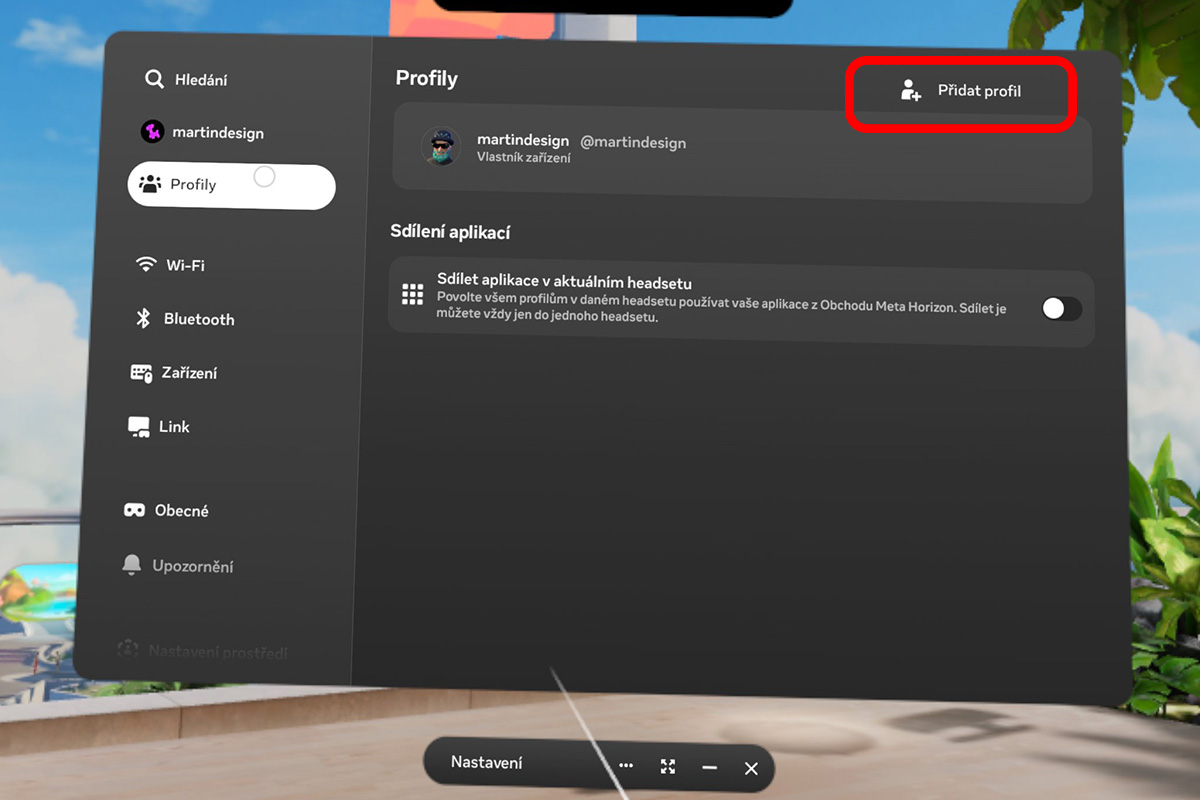The image size is (1200, 800).
Task: Open the Link computer icon
Action: click(x=139, y=427)
